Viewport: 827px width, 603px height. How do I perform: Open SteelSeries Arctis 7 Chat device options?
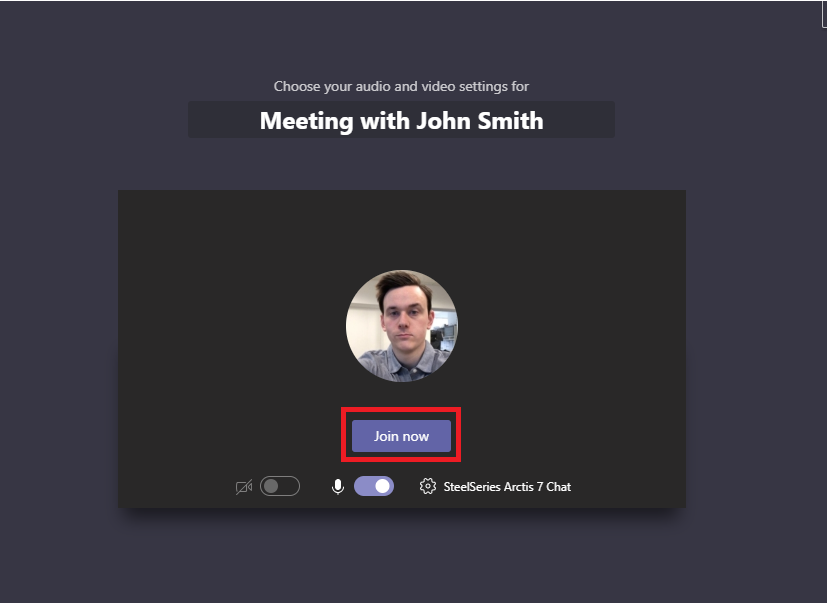click(507, 486)
